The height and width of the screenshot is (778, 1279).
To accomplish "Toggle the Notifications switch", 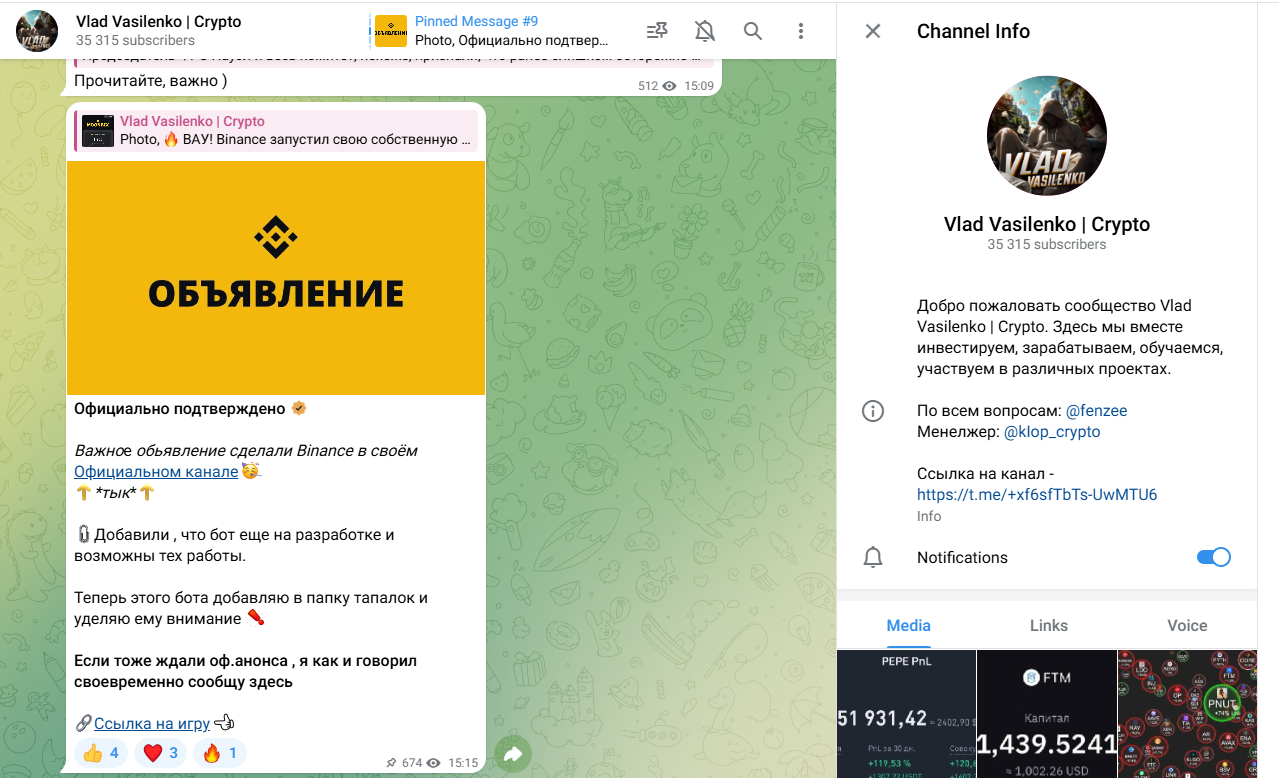I will [1214, 557].
